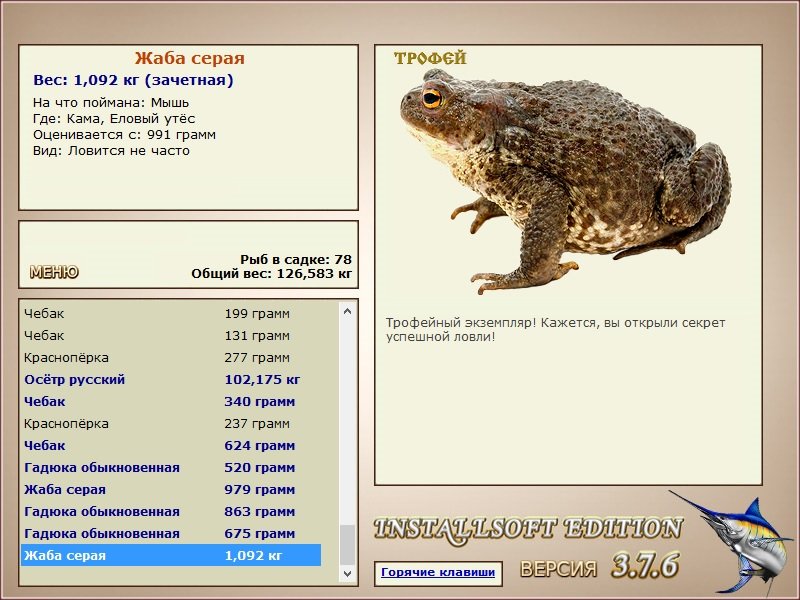Select the Чебак row weighing 131 грамм

pos(171,335)
